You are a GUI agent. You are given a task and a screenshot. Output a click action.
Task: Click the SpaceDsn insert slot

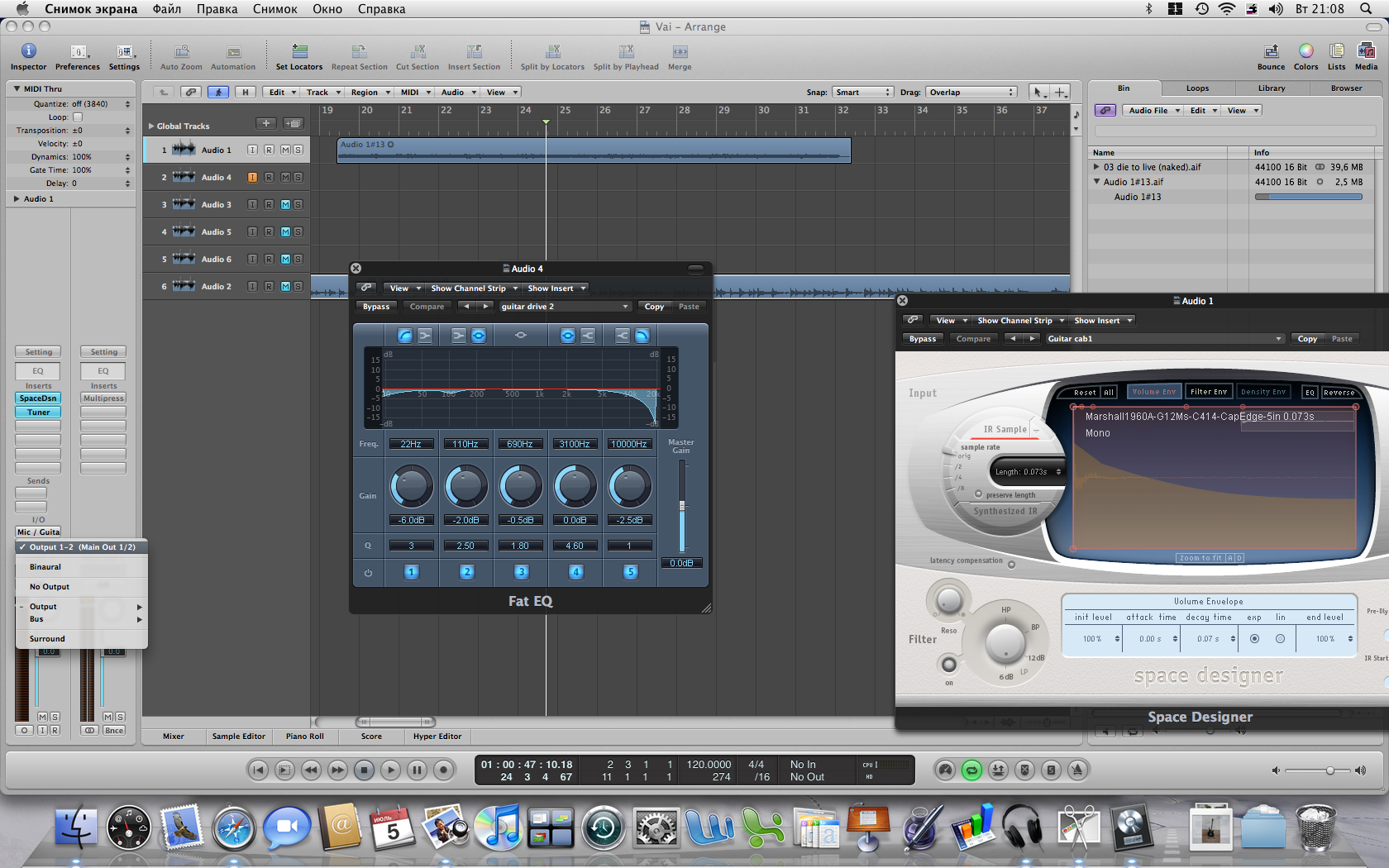(x=38, y=398)
